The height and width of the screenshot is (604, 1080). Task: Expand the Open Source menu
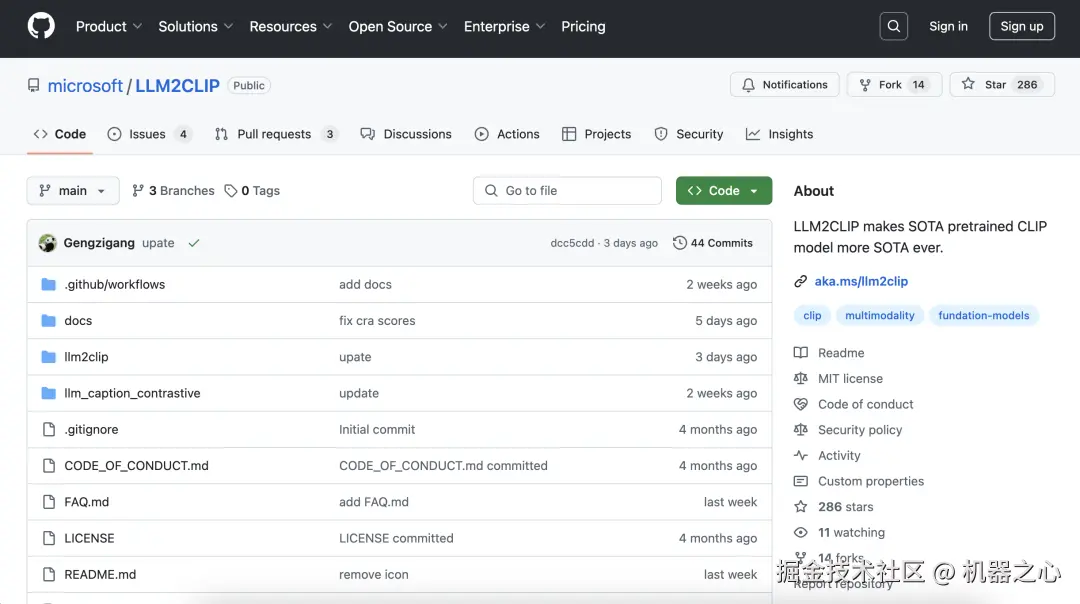coord(398,26)
